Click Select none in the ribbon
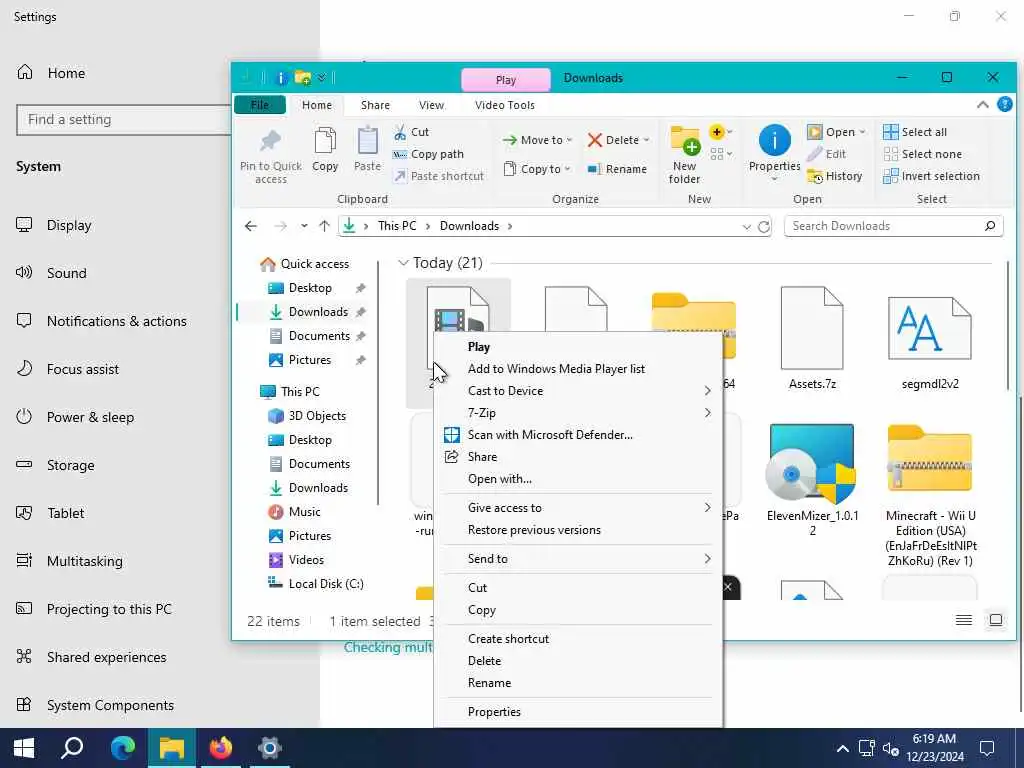Image resolution: width=1024 pixels, height=768 pixels. 922,154
